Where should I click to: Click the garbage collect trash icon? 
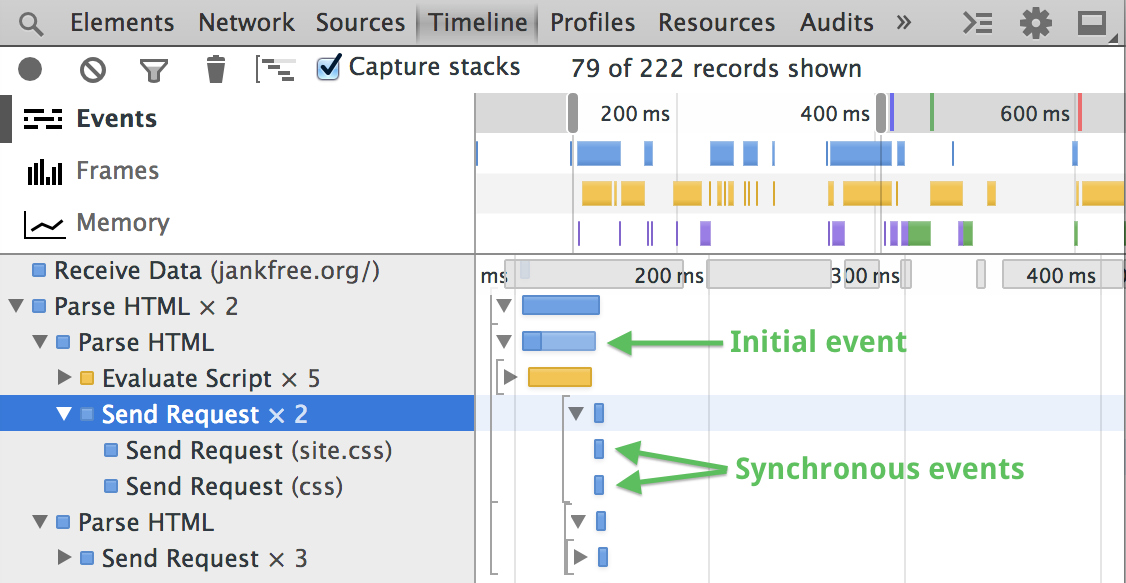click(215, 69)
